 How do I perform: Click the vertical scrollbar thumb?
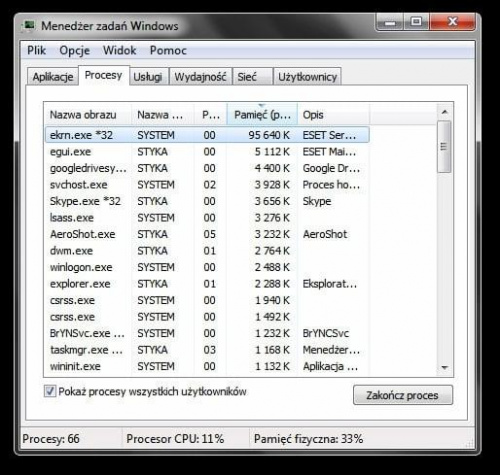[444, 147]
